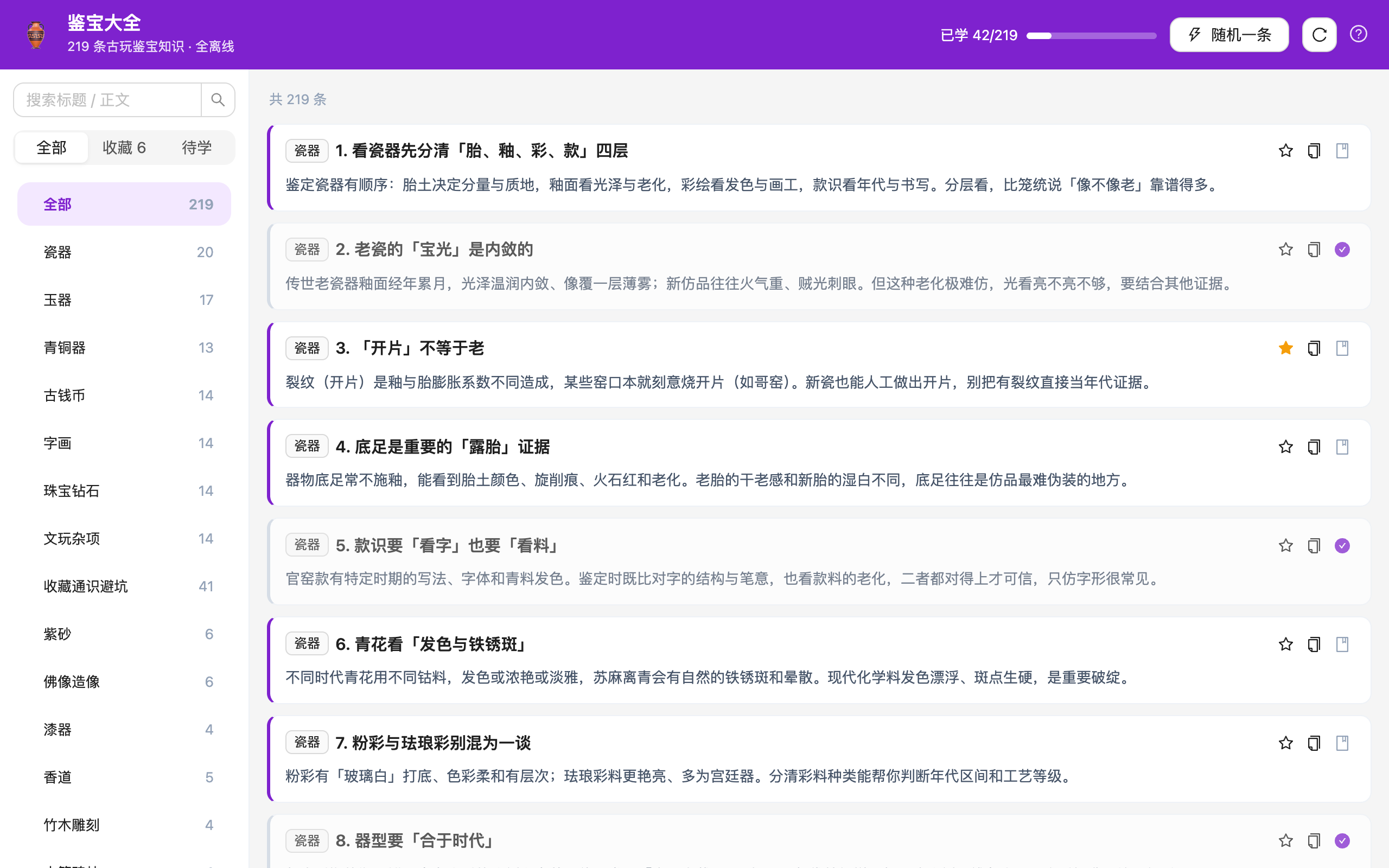
Task: Star entry 5 款识要「看字」
Action: coord(1286,546)
